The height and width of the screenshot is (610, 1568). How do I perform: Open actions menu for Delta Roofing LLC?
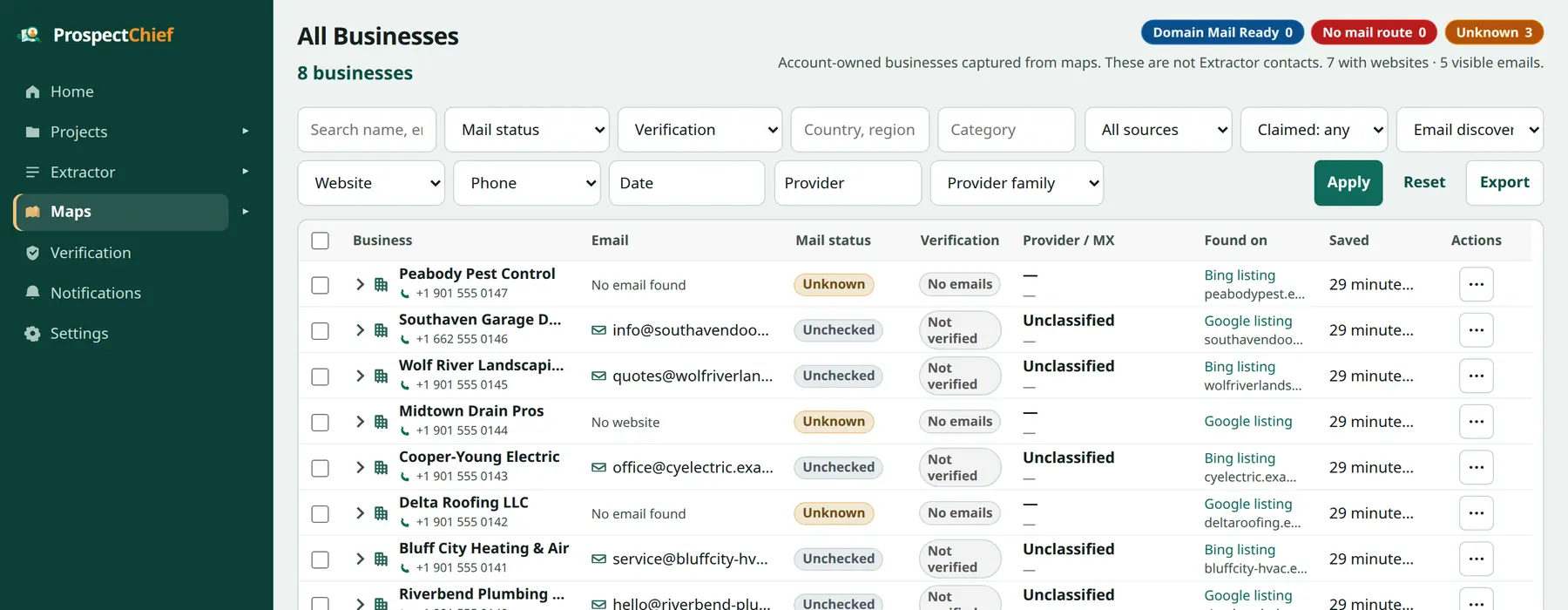click(1476, 513)
